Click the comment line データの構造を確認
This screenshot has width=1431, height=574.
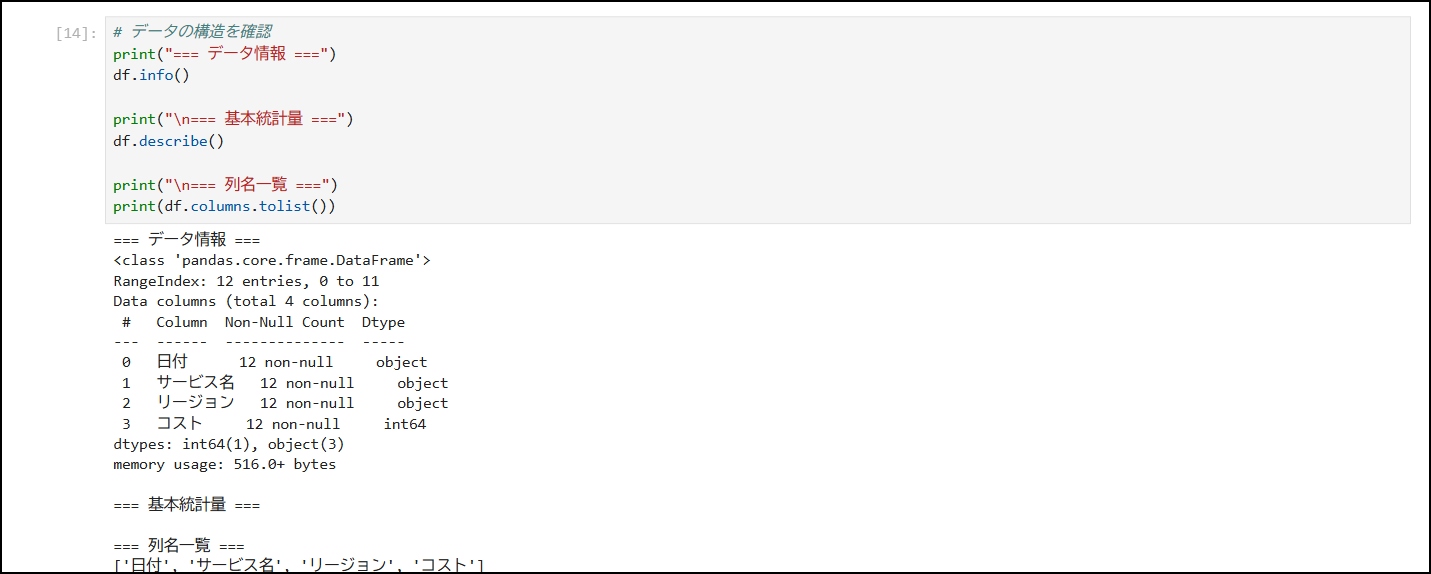192,32
